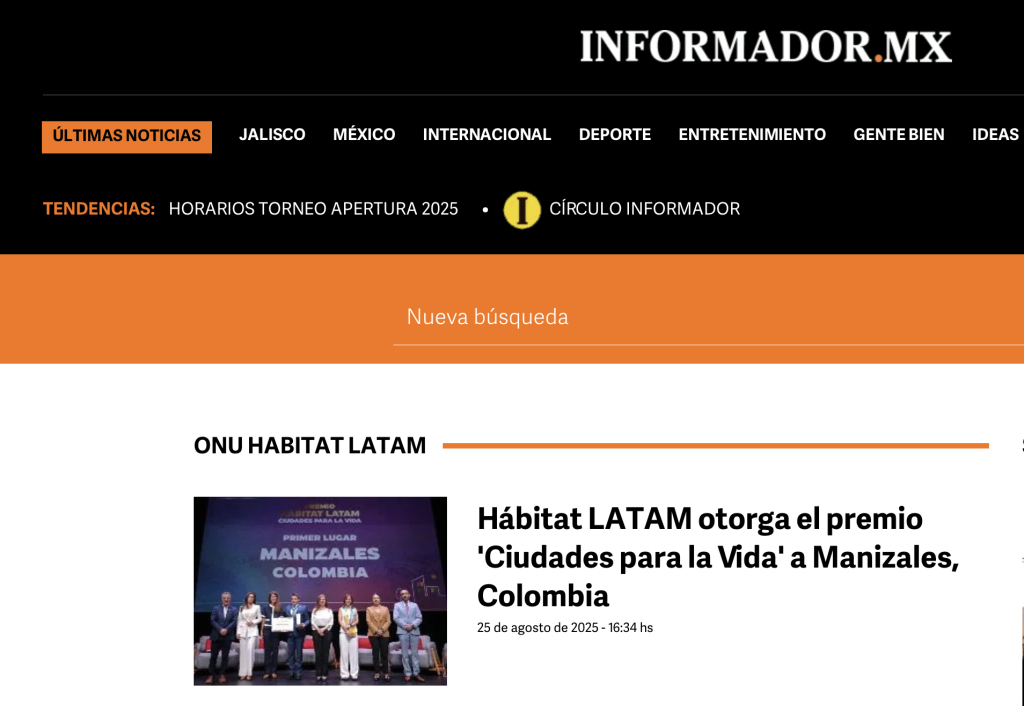
Task: Click the TENDENCIAS label
Action: (99, 209)
